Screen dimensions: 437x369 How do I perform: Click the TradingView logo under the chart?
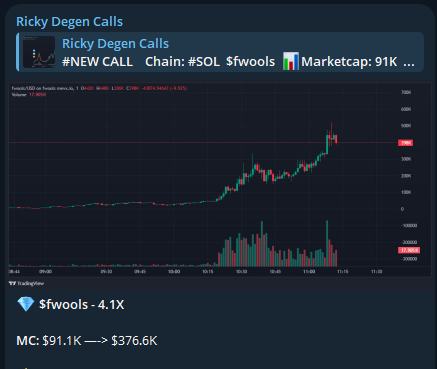click(x=26, y=283)
